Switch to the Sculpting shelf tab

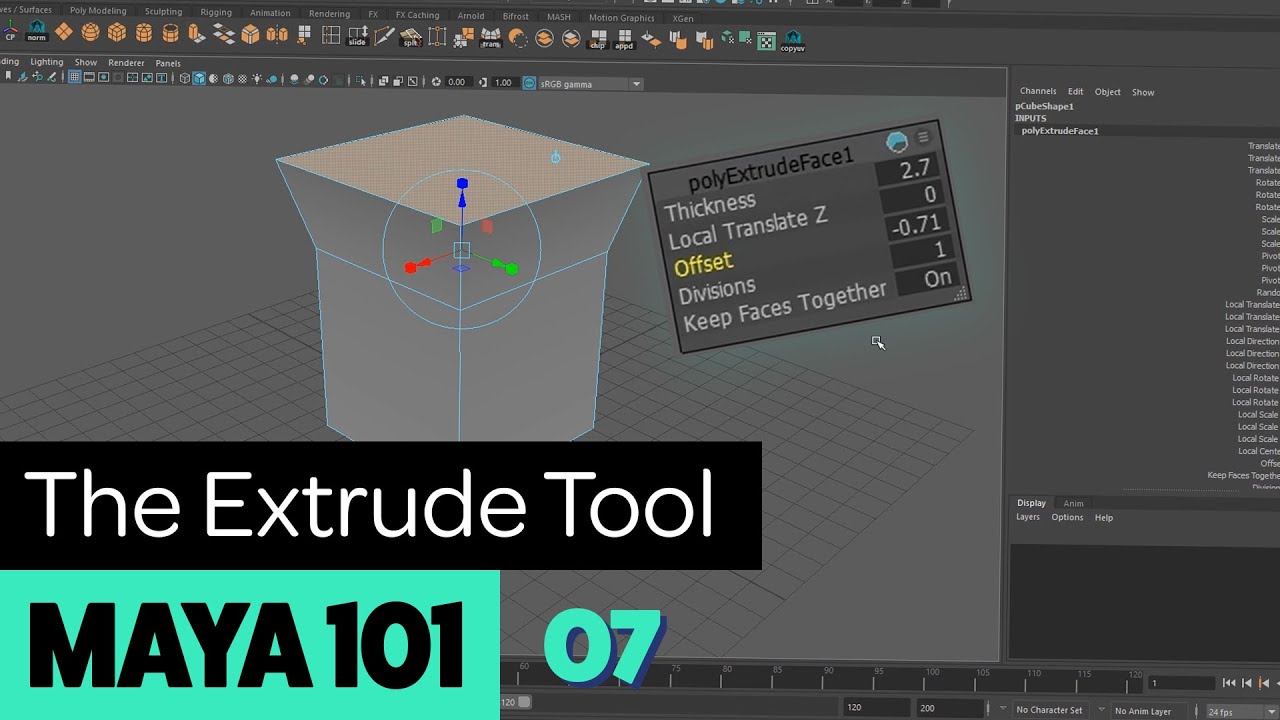pyautogui.click(x=164, y=12)
